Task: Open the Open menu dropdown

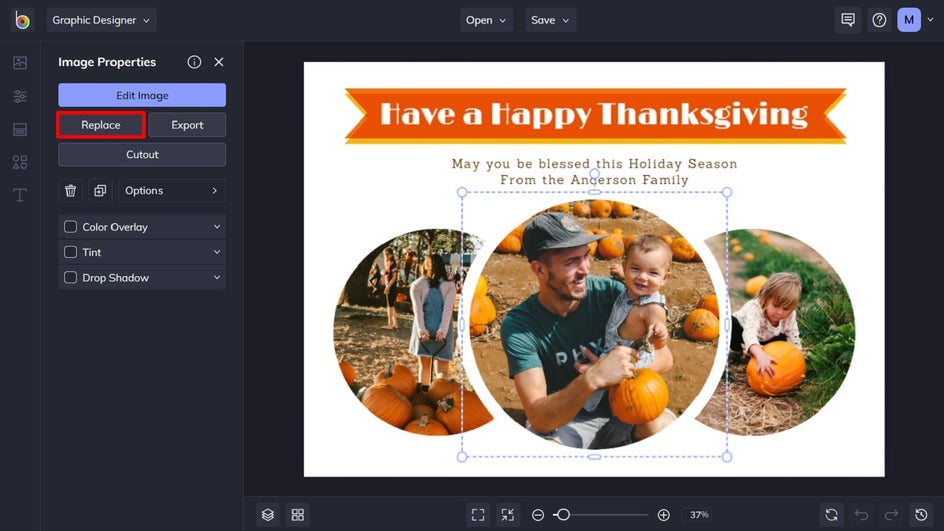Action: [x=486, y=20]
